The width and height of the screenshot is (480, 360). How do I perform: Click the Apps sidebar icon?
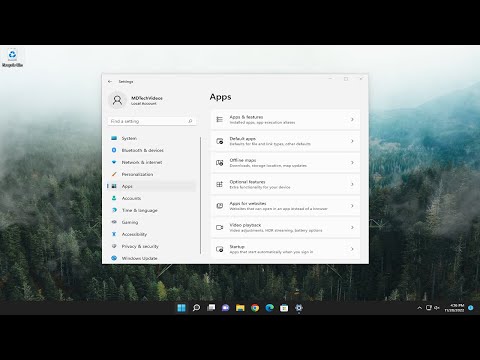coord(114,186)
